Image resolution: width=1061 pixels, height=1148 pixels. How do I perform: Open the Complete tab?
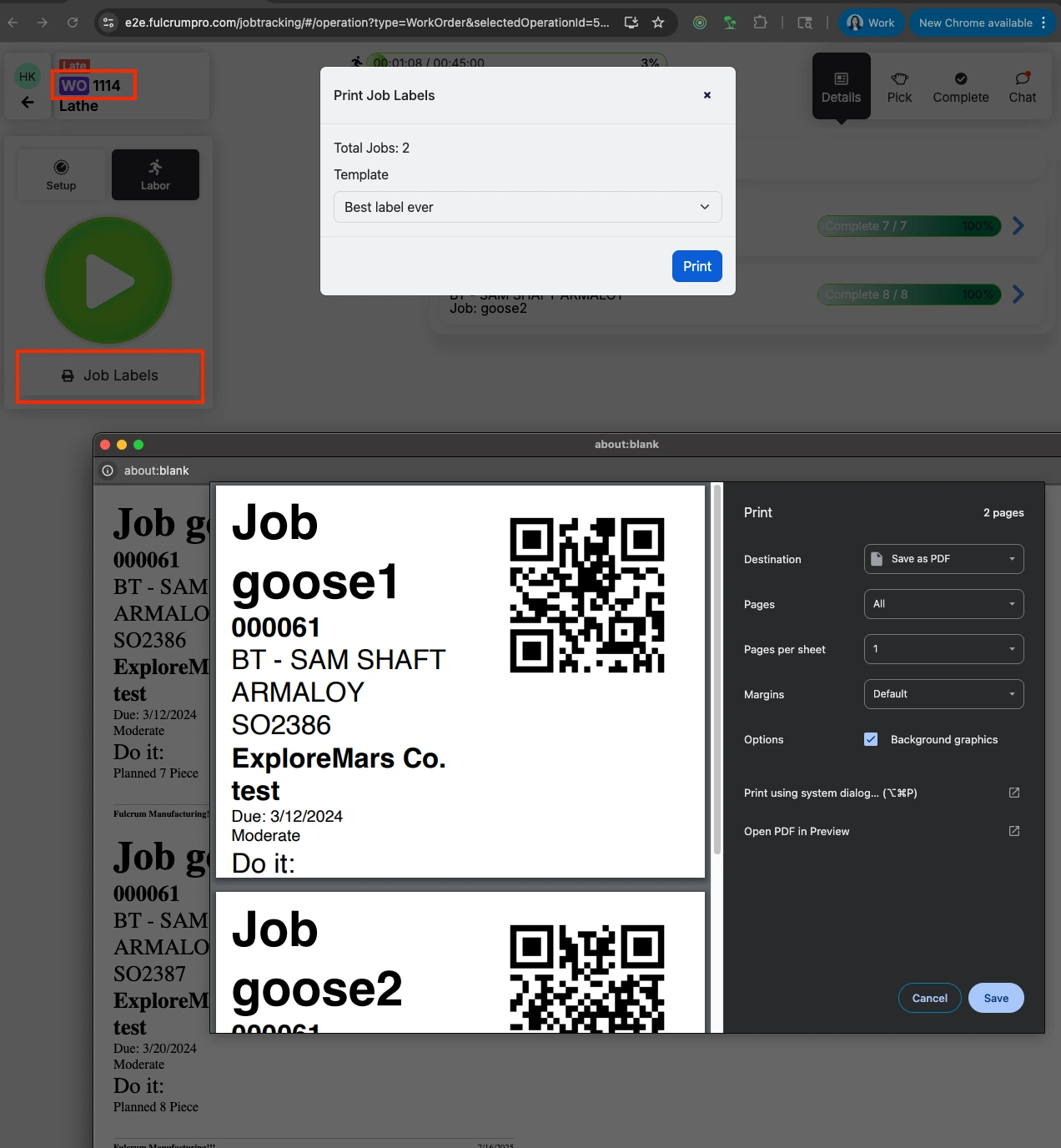tap(961, 87)
